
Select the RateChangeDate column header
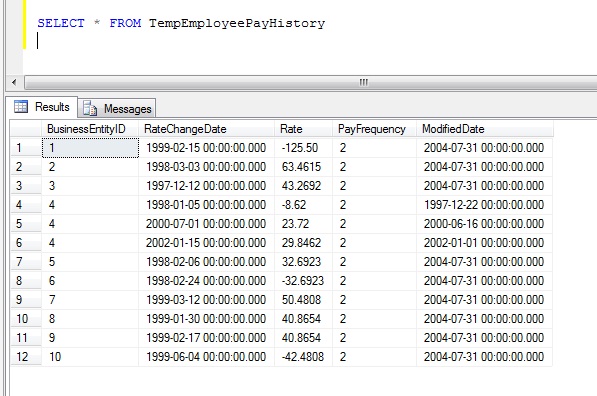206,129
